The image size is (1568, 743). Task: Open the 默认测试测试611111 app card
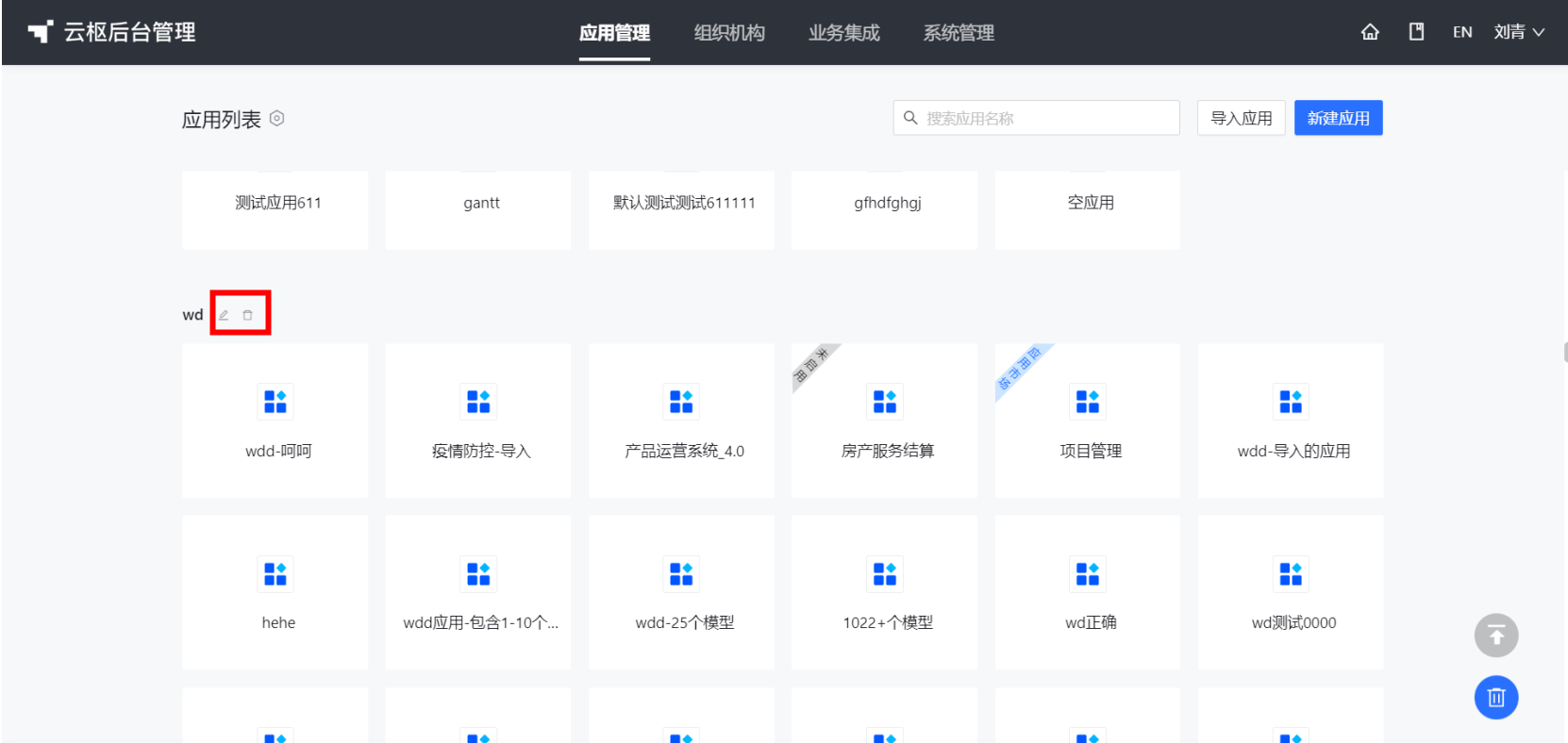[x=681, y=210]
